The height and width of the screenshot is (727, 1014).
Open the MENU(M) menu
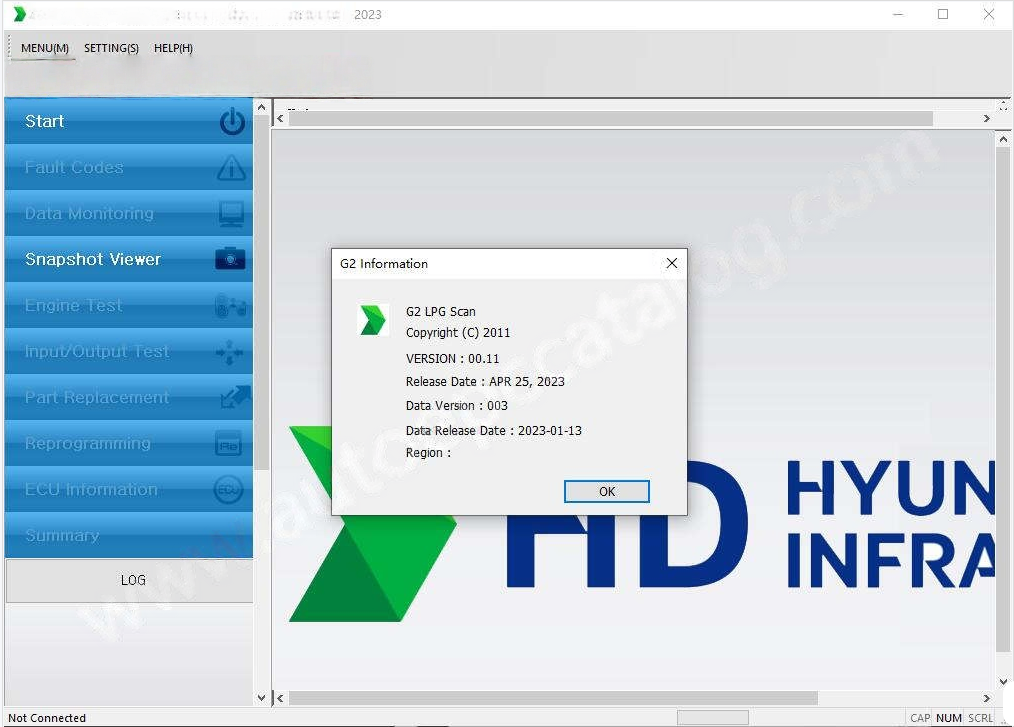(x=45, y=48)
